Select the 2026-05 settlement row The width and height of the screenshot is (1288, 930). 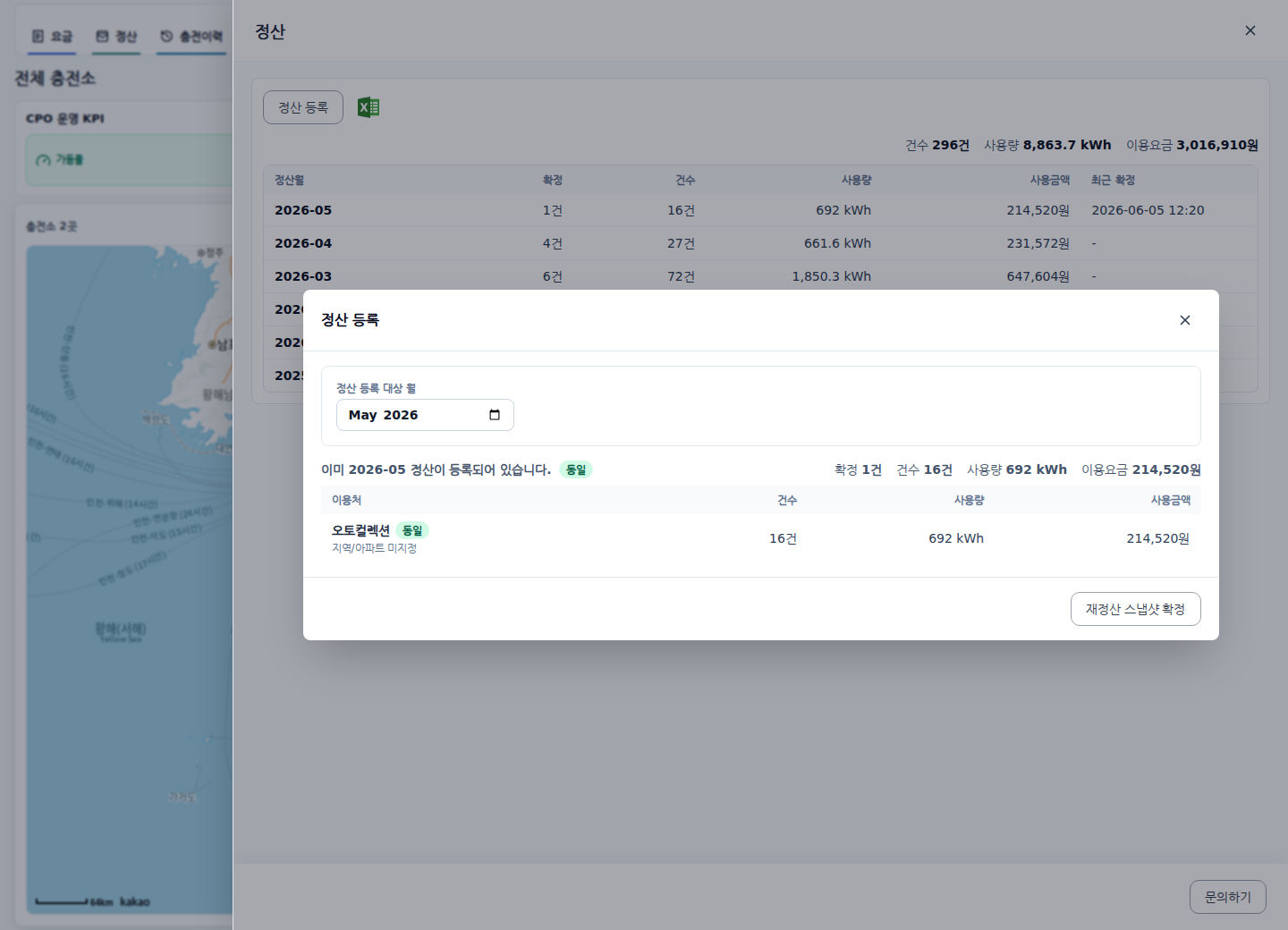click(760, 210)
